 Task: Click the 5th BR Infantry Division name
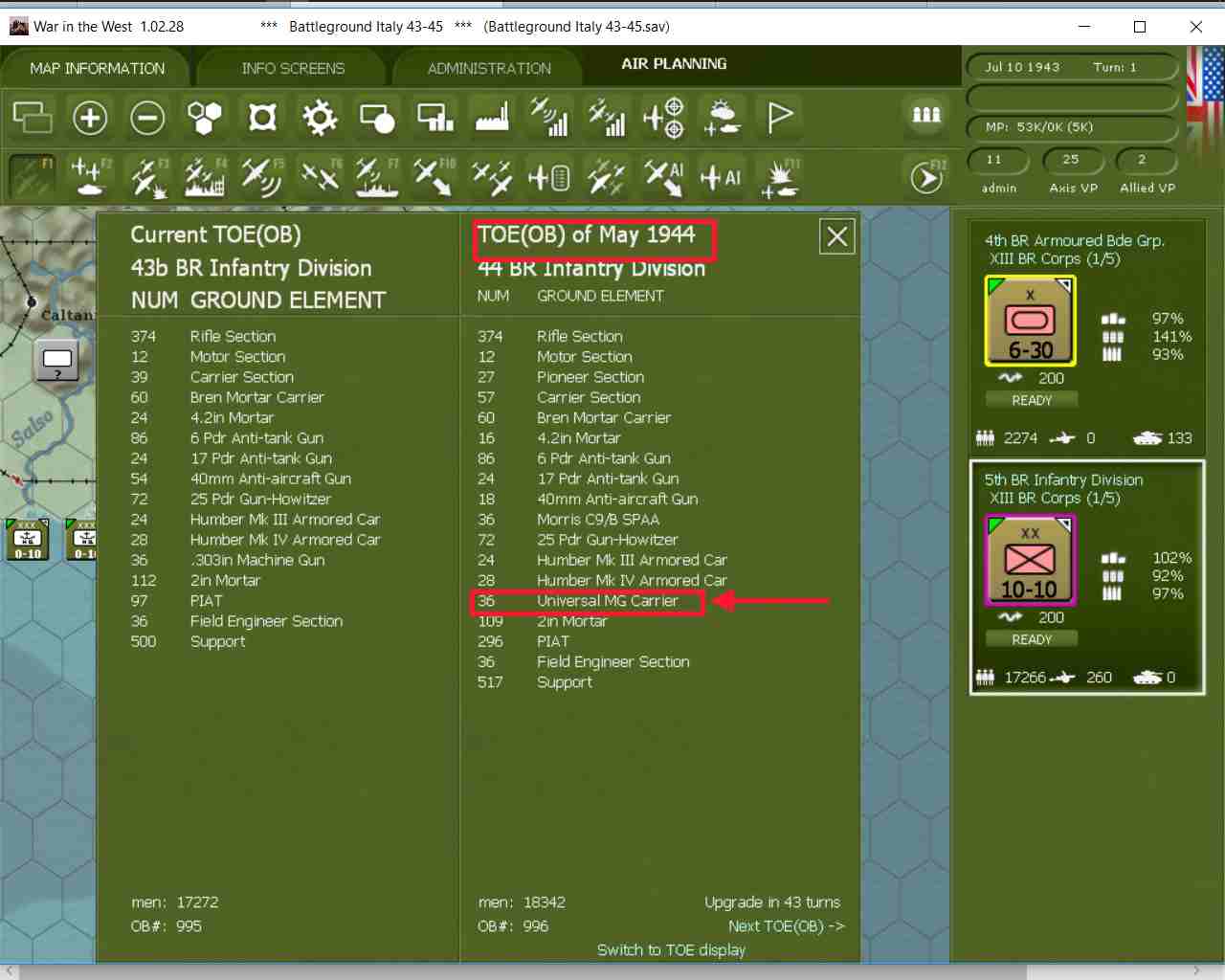[1063, 480]
